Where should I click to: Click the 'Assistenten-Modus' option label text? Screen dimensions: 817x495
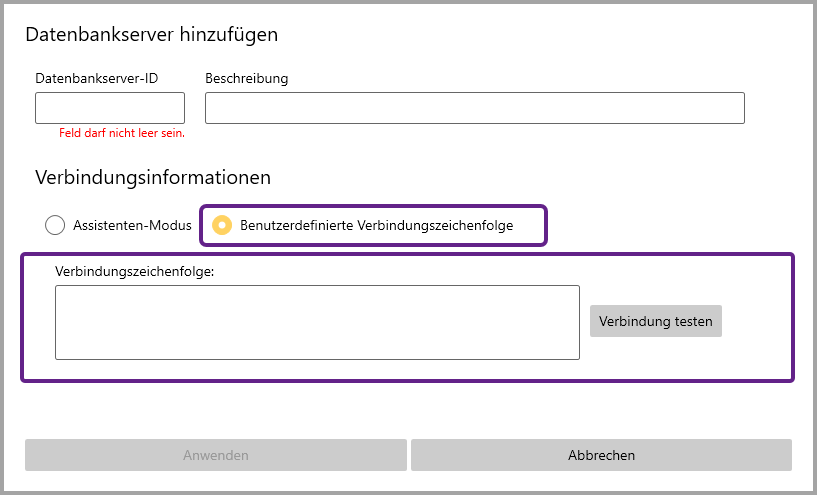[x=132, y=225]
